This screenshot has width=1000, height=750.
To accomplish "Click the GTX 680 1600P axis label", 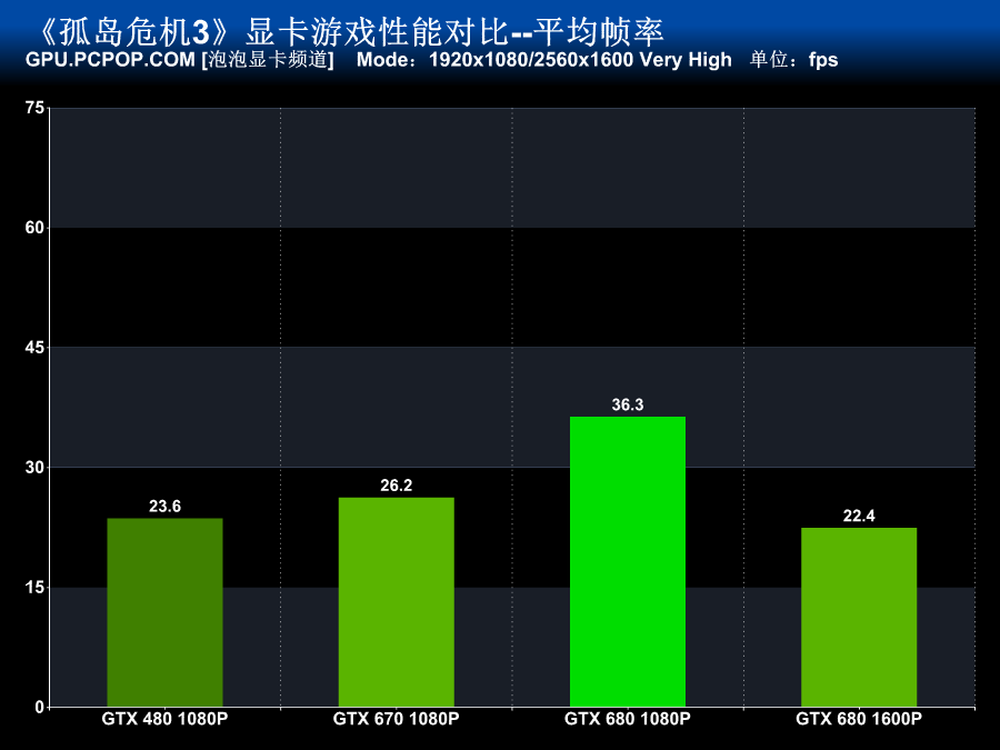I will coord(859,719).
